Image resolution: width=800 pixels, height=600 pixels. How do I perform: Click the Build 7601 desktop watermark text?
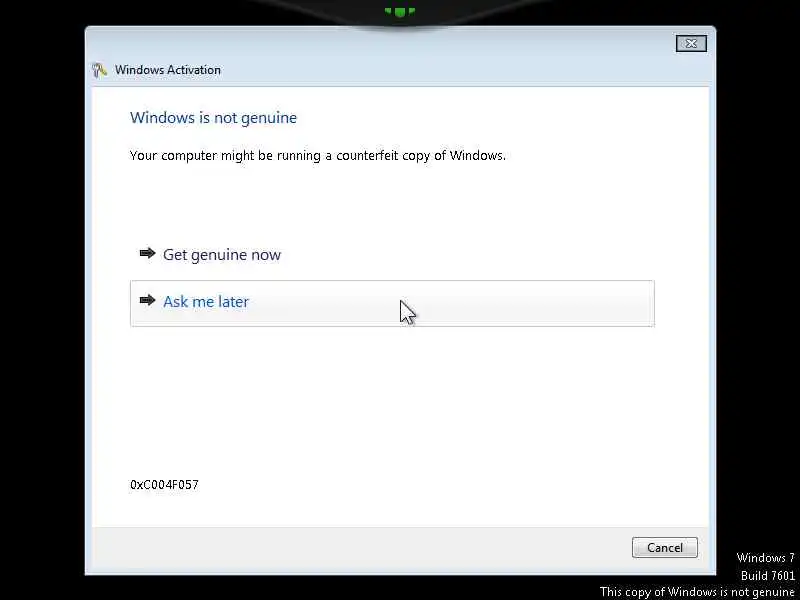coord(767,576)
